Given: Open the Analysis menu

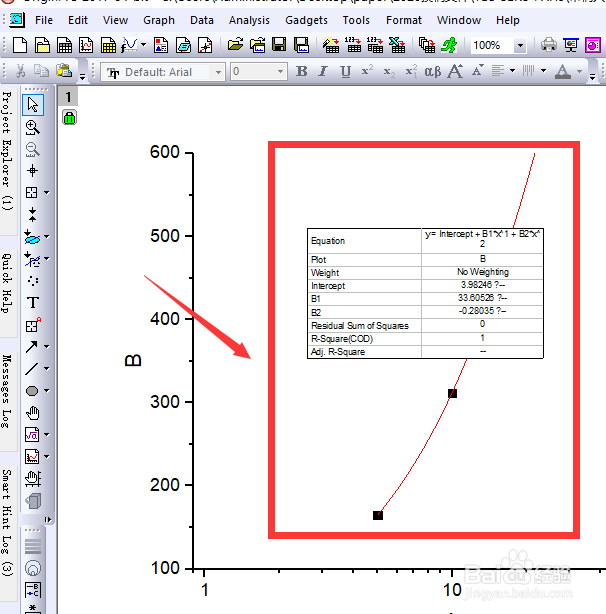Looking at the screenshot, I should (x=249, y=20).
